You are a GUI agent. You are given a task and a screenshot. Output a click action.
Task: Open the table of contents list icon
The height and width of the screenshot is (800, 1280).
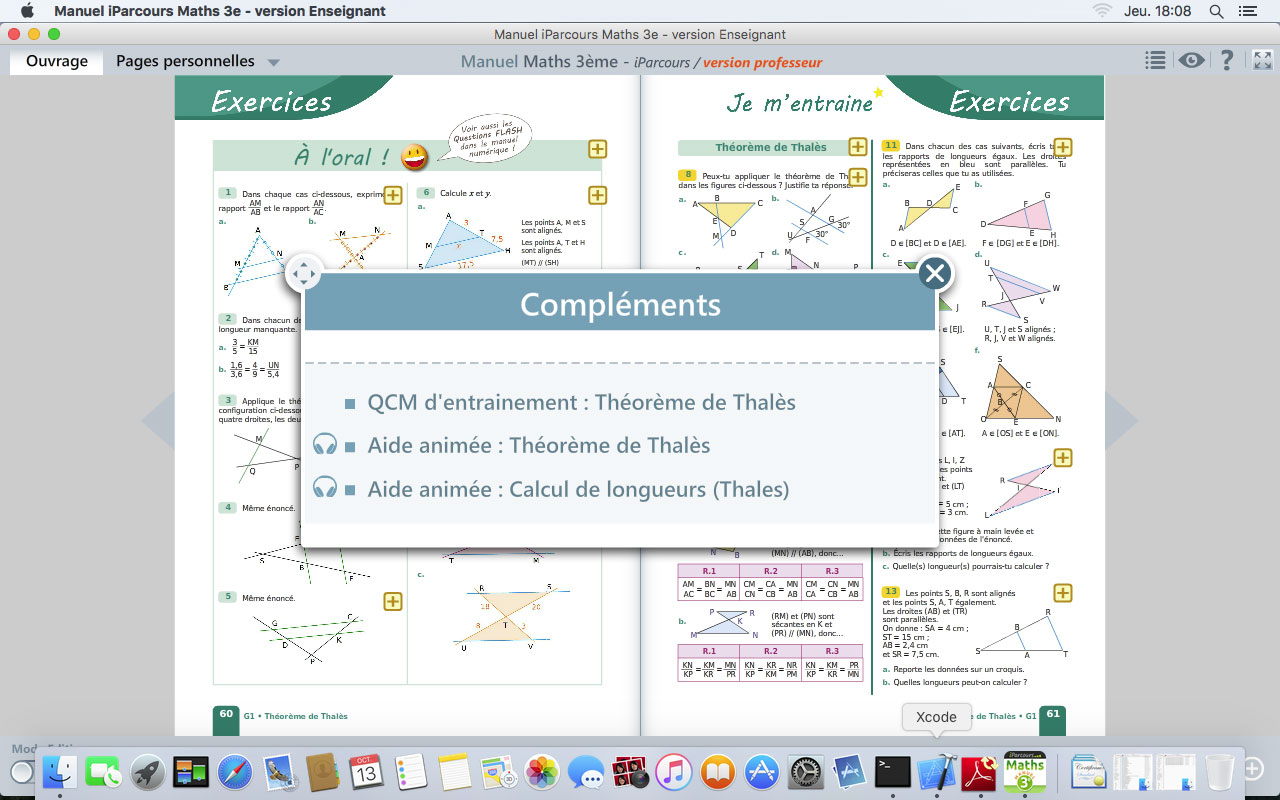[1155, 61]
